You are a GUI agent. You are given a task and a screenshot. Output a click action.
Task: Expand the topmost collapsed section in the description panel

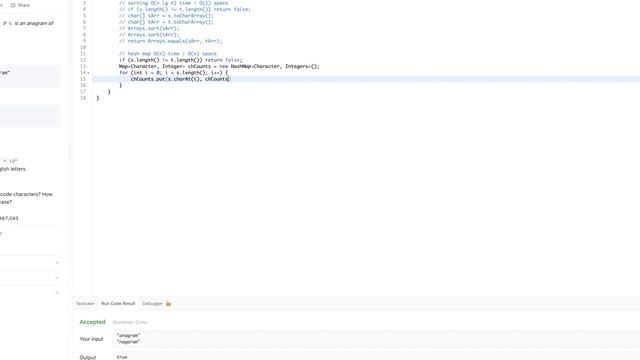[58, 262]
